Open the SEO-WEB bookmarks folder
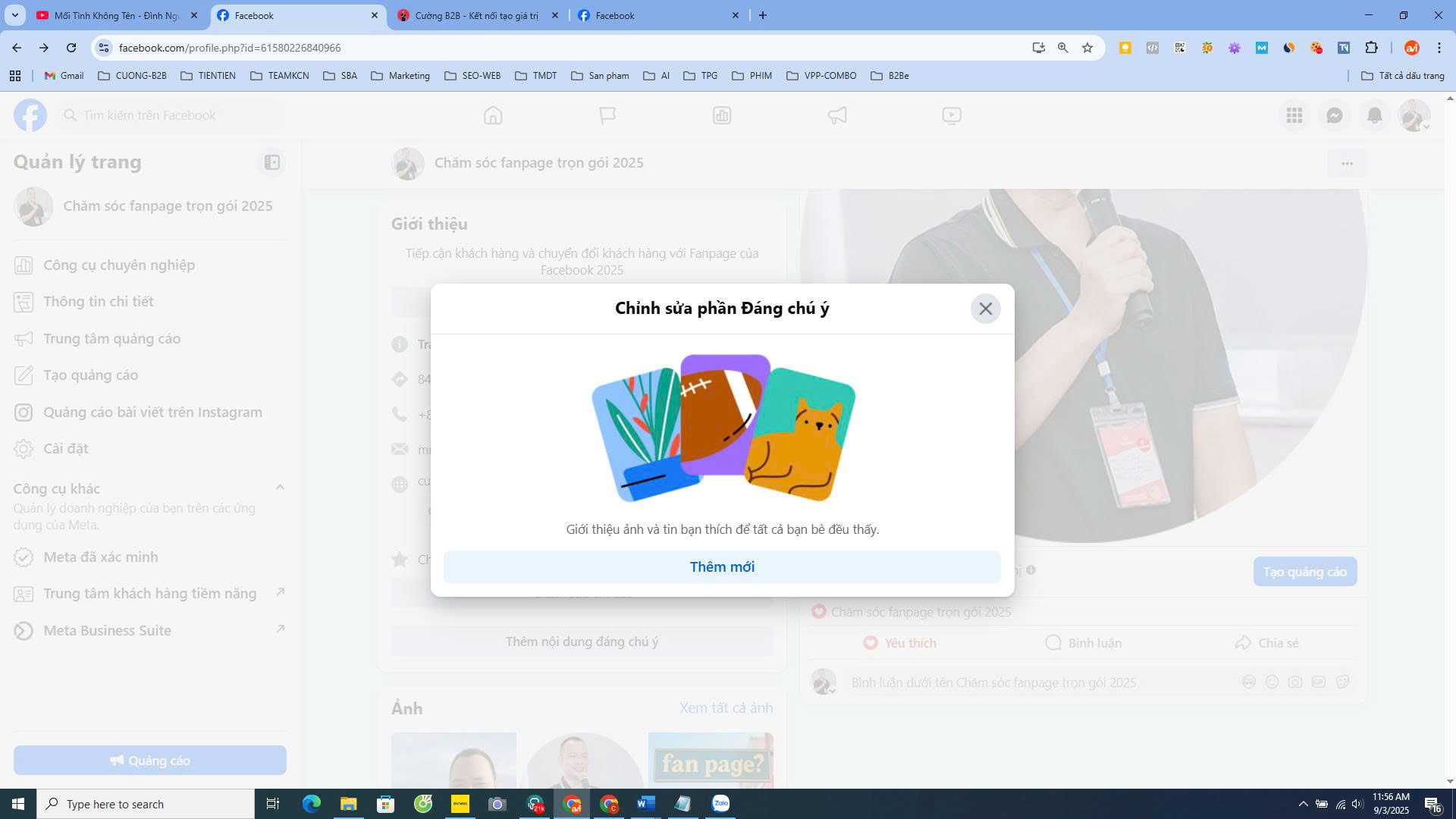Image resolution: width=1456 pixels, height=819 pixels. (472, 76)
